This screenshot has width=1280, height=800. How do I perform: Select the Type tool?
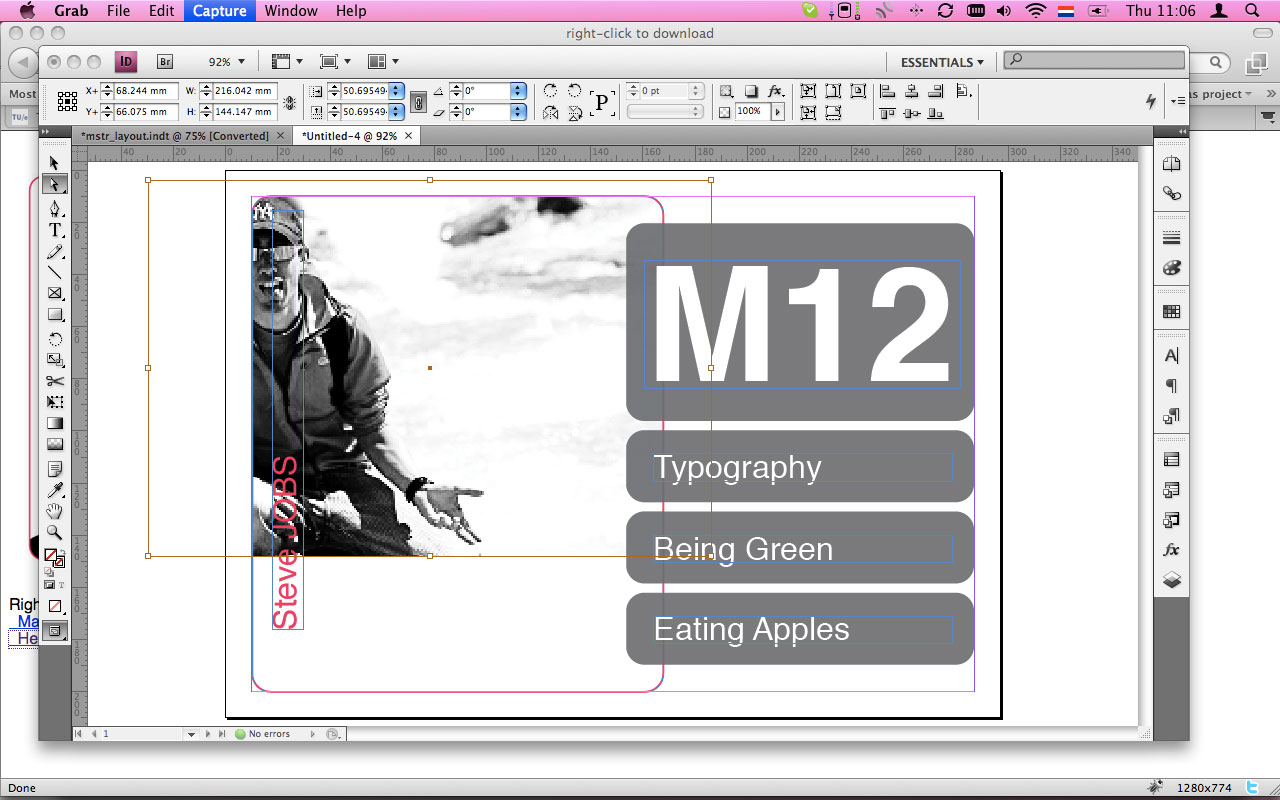(x=55, y=230)
